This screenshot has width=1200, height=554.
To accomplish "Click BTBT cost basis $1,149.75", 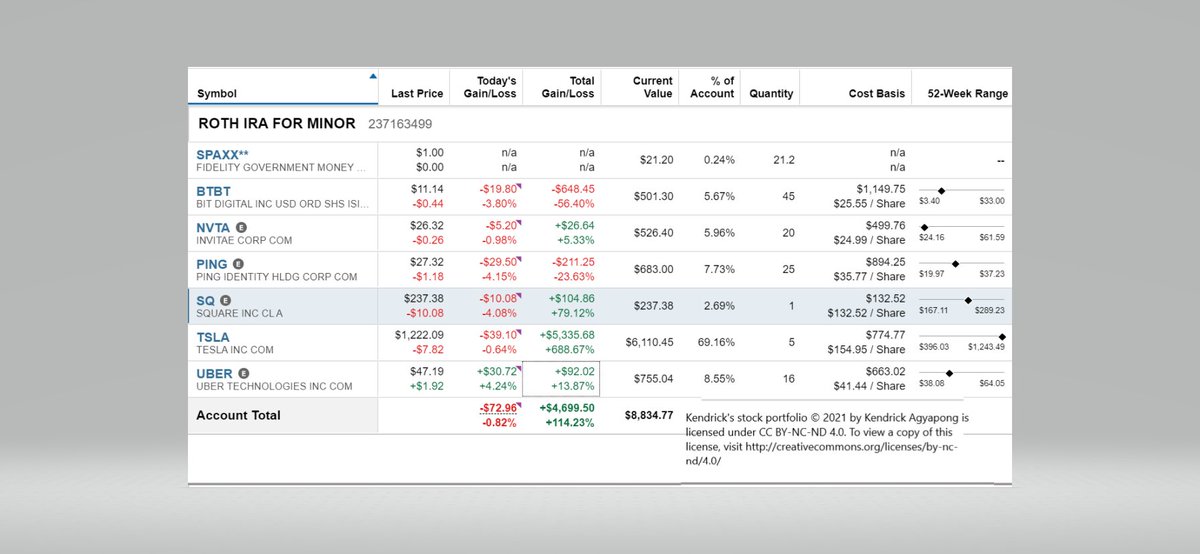I will (881, 189).
